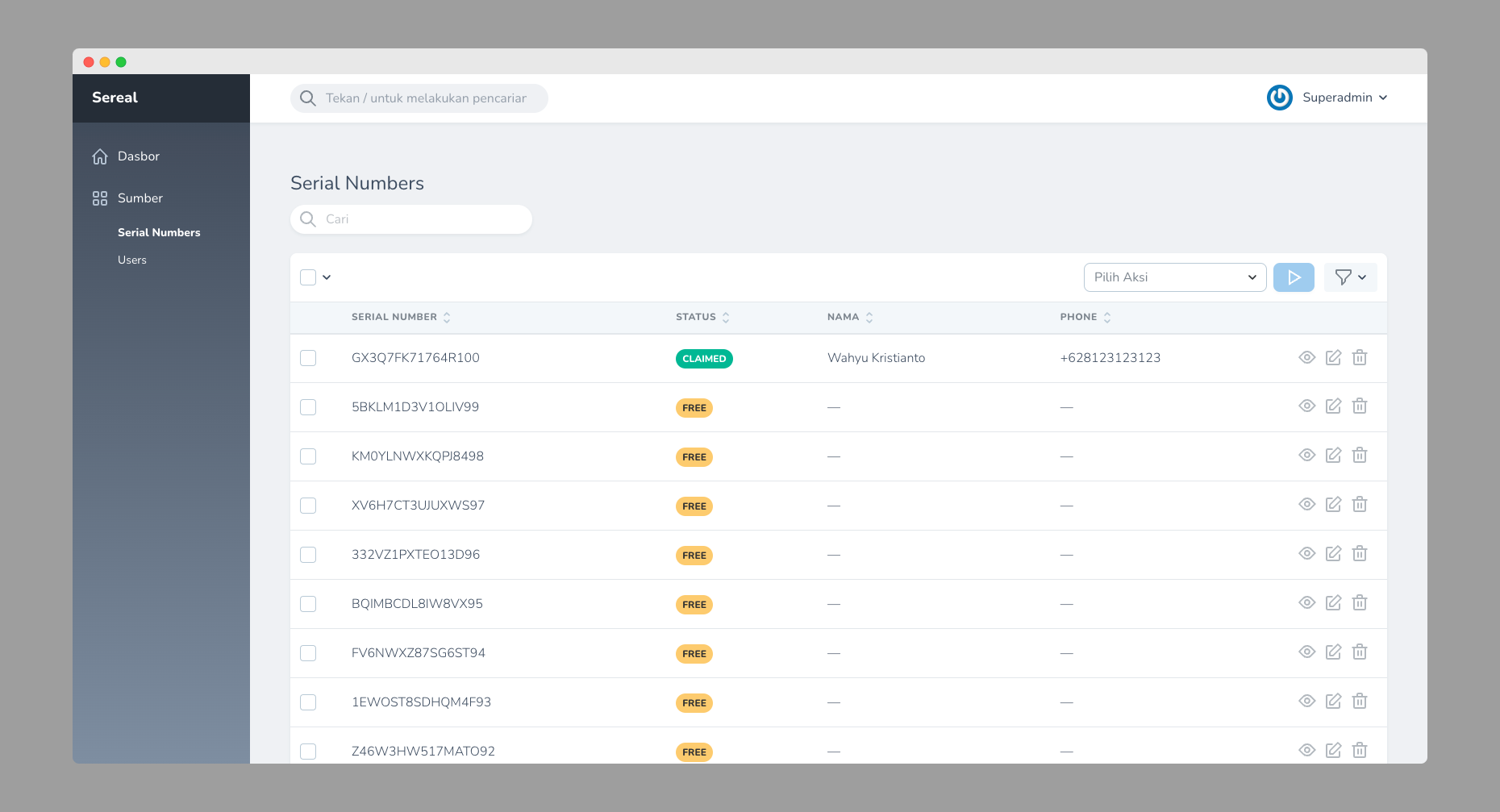The image size is (1500, 812).
Task: Delete the 332VZ1PXTEO13D96 entry
Action: pyautogui.click(x=1360, y=553)
